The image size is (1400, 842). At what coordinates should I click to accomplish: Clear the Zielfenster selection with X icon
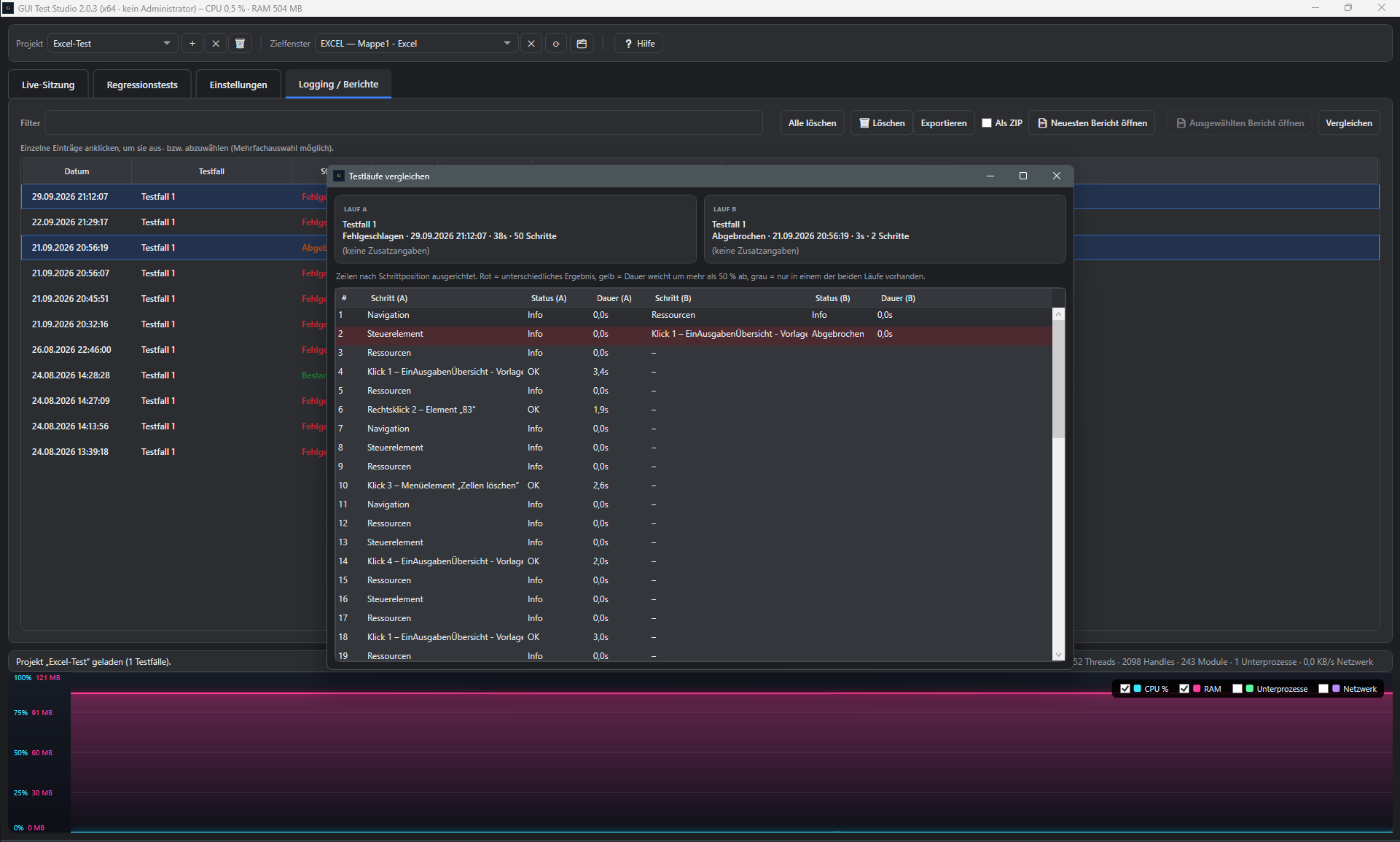531,44
